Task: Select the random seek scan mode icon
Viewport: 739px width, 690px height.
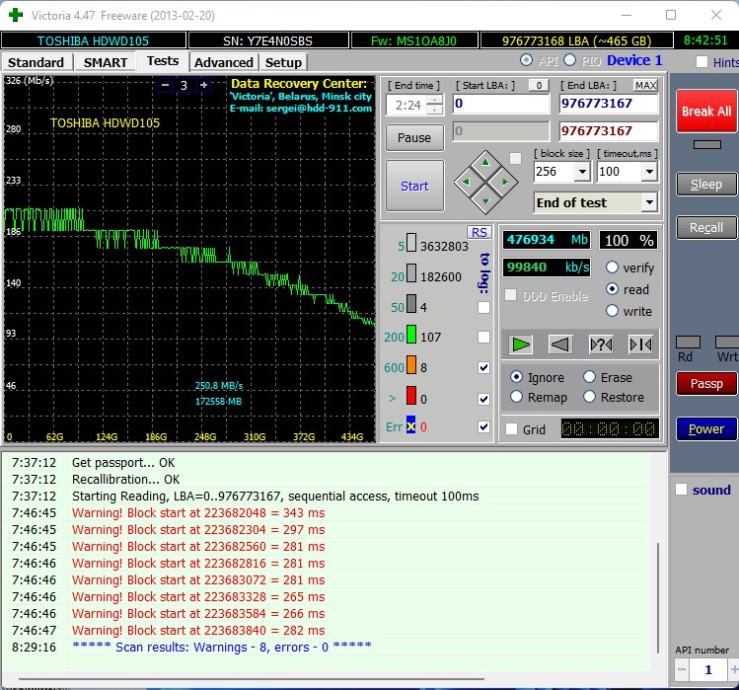Action: click(600, 344)
